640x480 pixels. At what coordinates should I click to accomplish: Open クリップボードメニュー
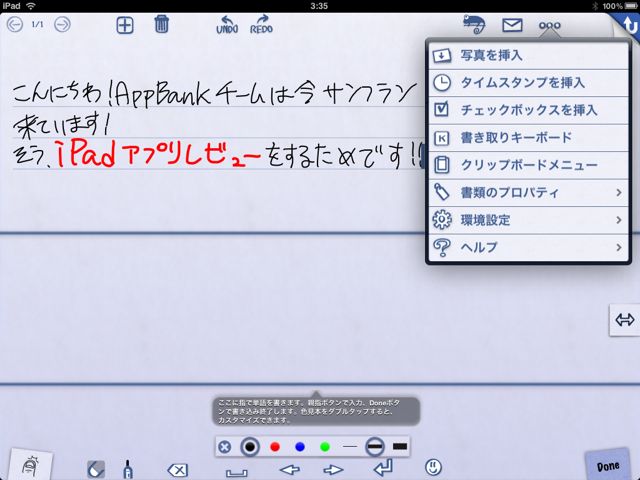(x=528, y=165)
